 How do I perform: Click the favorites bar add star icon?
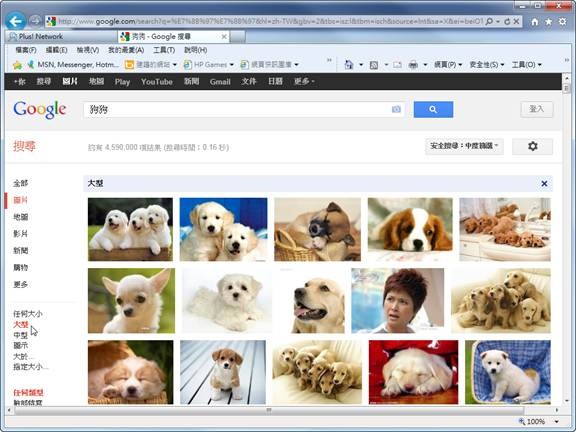tap(17, 65)
